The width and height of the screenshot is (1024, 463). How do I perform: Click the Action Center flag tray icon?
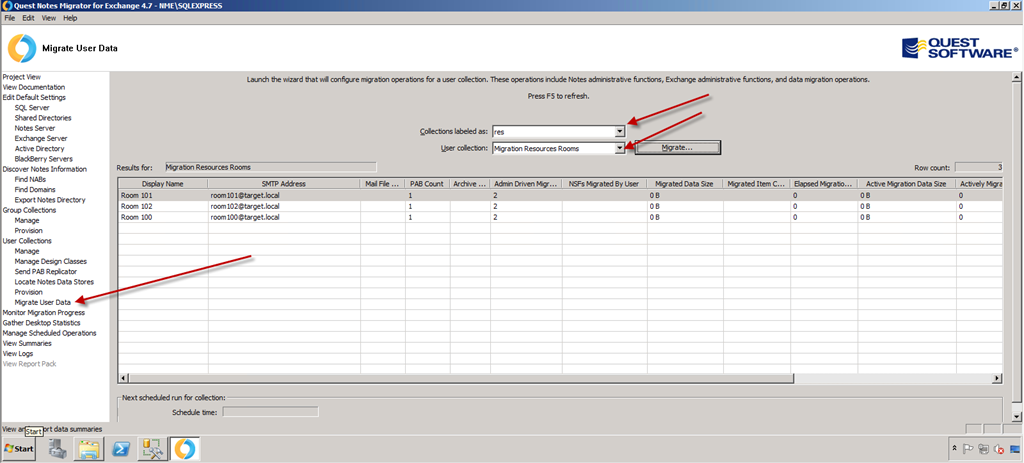pos(968,449)
